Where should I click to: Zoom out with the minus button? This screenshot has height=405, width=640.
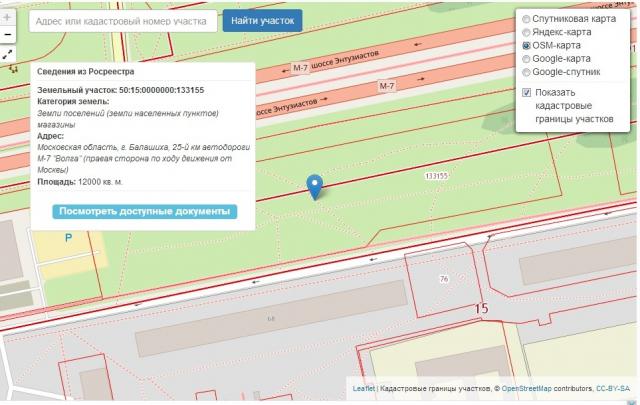pos(7,35)
